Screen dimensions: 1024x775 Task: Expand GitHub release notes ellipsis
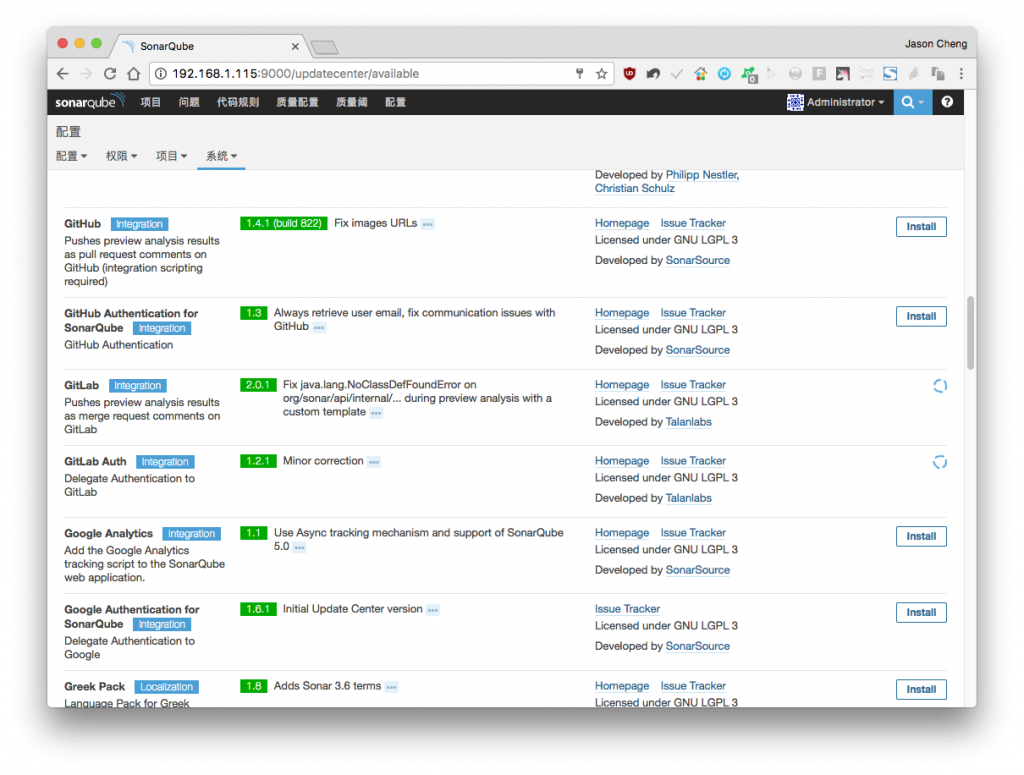point(428,224)
